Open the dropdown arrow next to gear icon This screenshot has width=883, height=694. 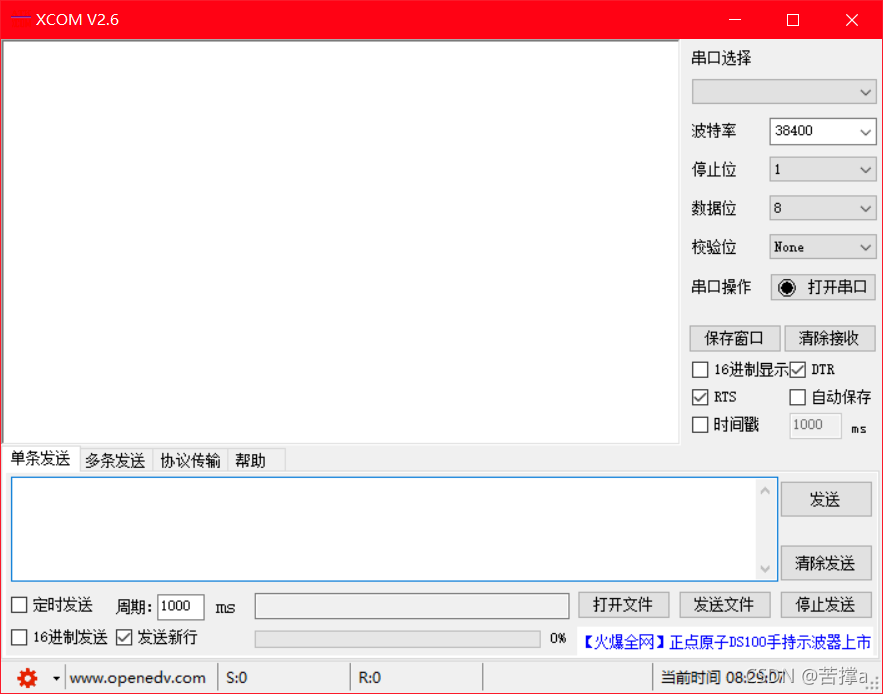point(56,678)
